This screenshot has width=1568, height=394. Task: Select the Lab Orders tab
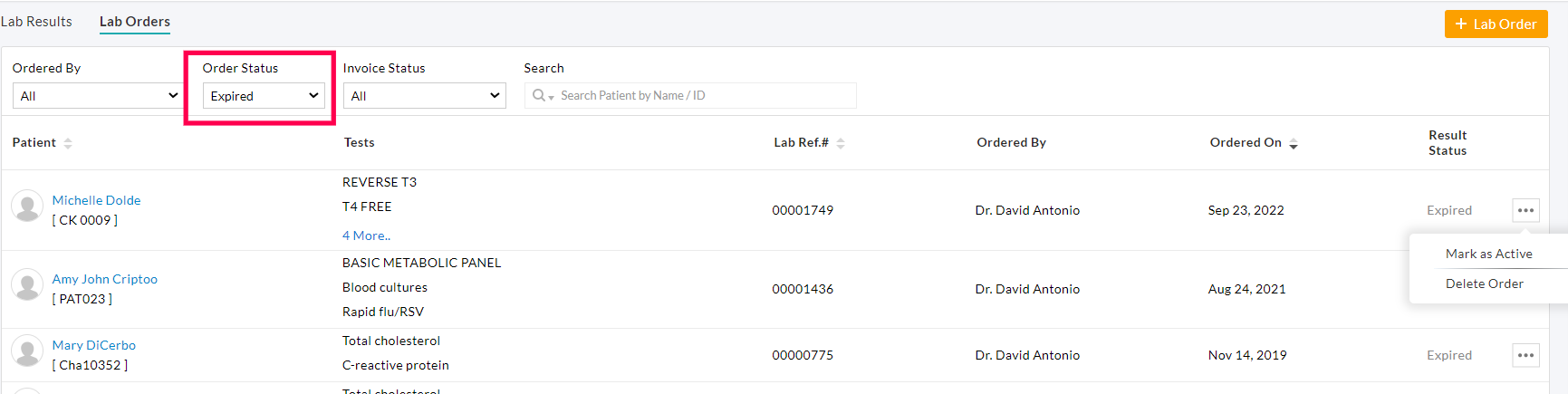coord(135,22)
